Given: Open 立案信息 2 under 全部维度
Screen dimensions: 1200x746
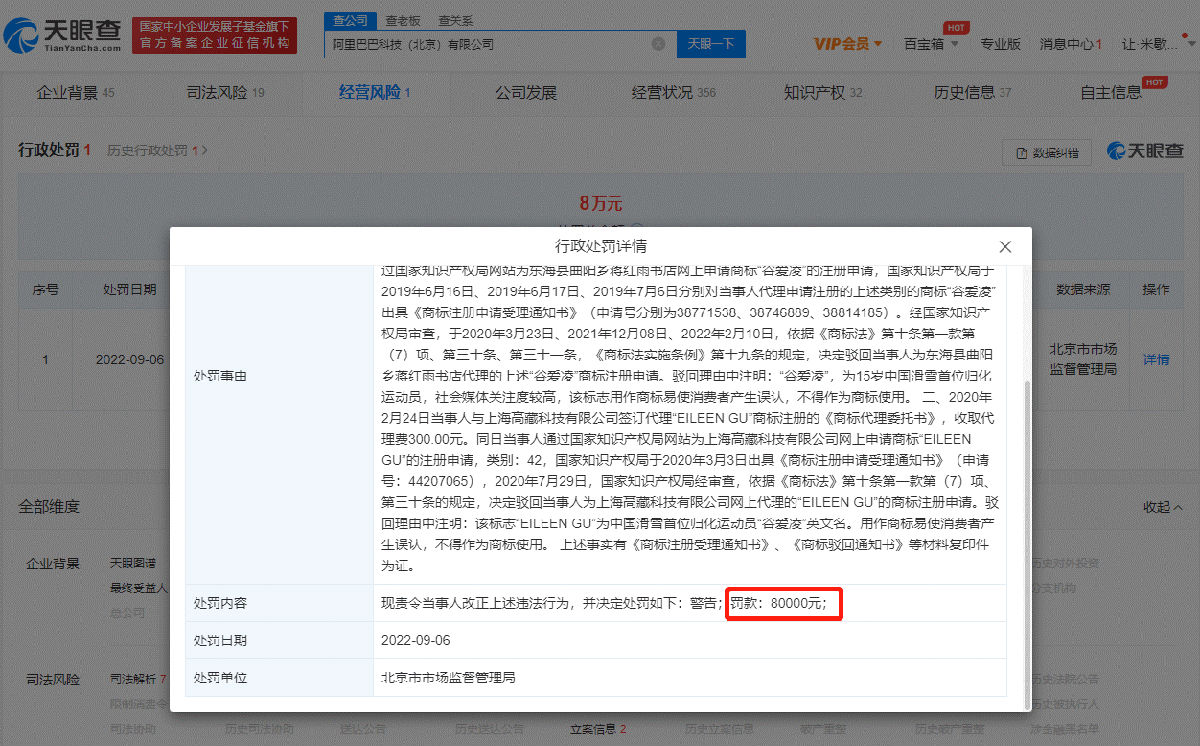Looking at the screenshot, I should pyautogui.click(x=597, y=729).
